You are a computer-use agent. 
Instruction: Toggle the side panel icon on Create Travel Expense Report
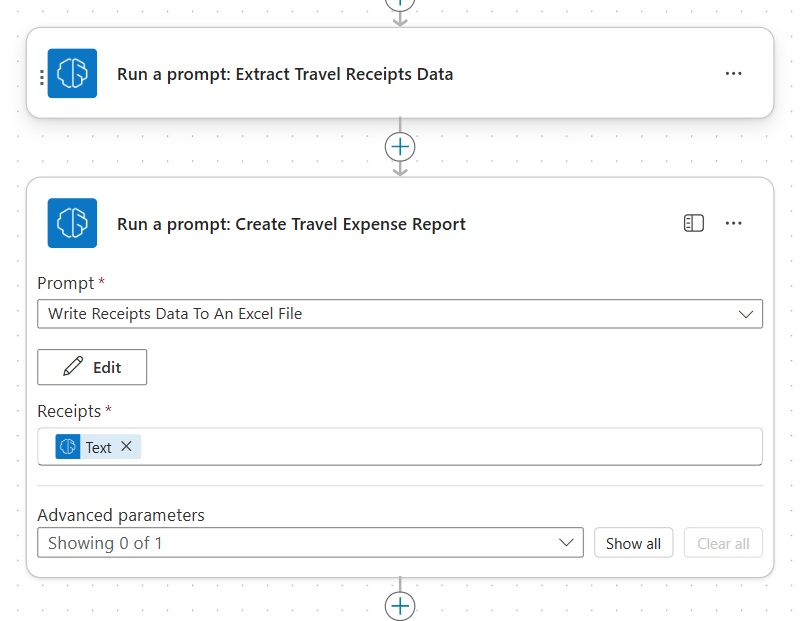pyautogui.click(x=693, y=223)
